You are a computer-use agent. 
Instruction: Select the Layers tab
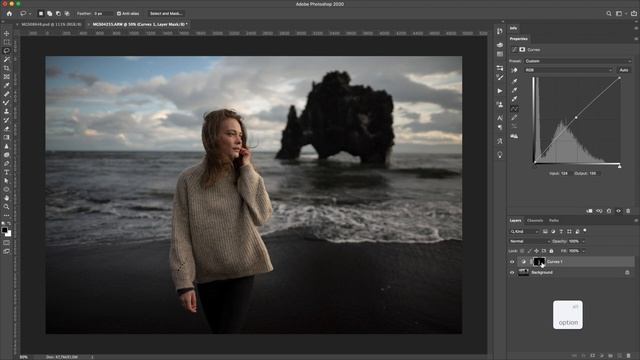coord(516,220)
